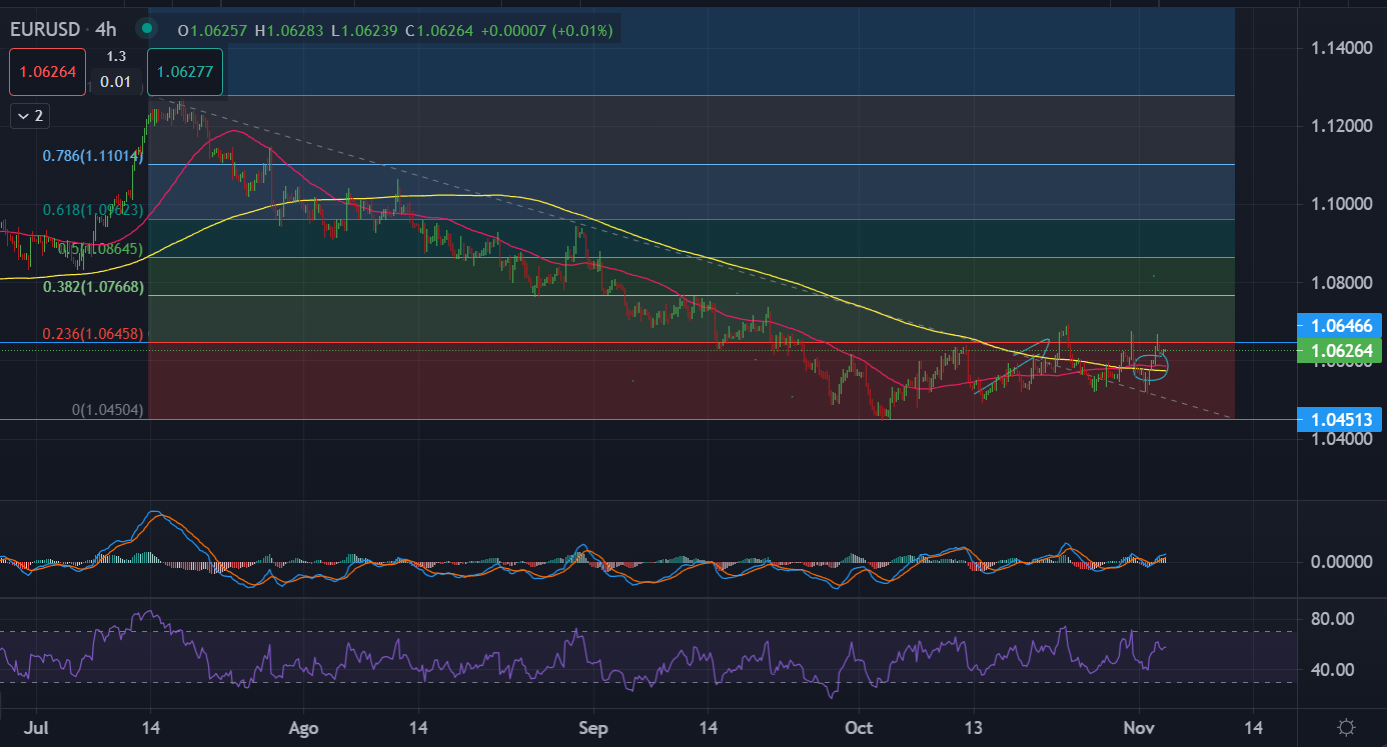
Task: Open the 4h interval label
Action: 107,30
